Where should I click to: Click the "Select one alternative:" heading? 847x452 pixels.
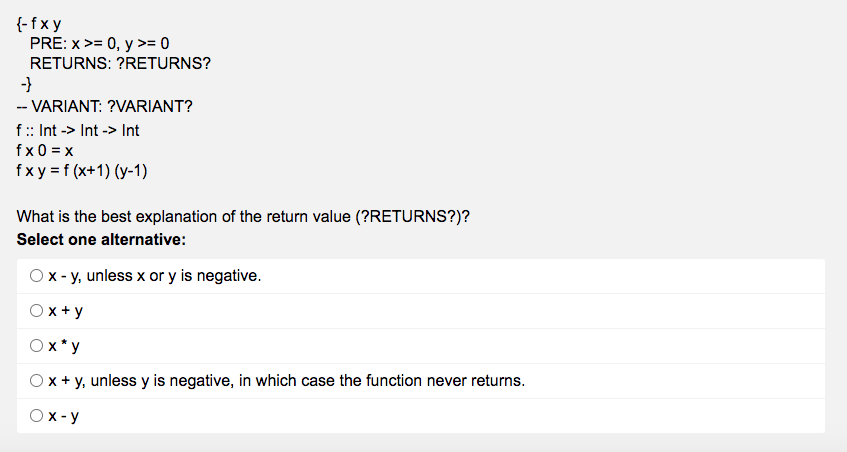pos(101,239)
